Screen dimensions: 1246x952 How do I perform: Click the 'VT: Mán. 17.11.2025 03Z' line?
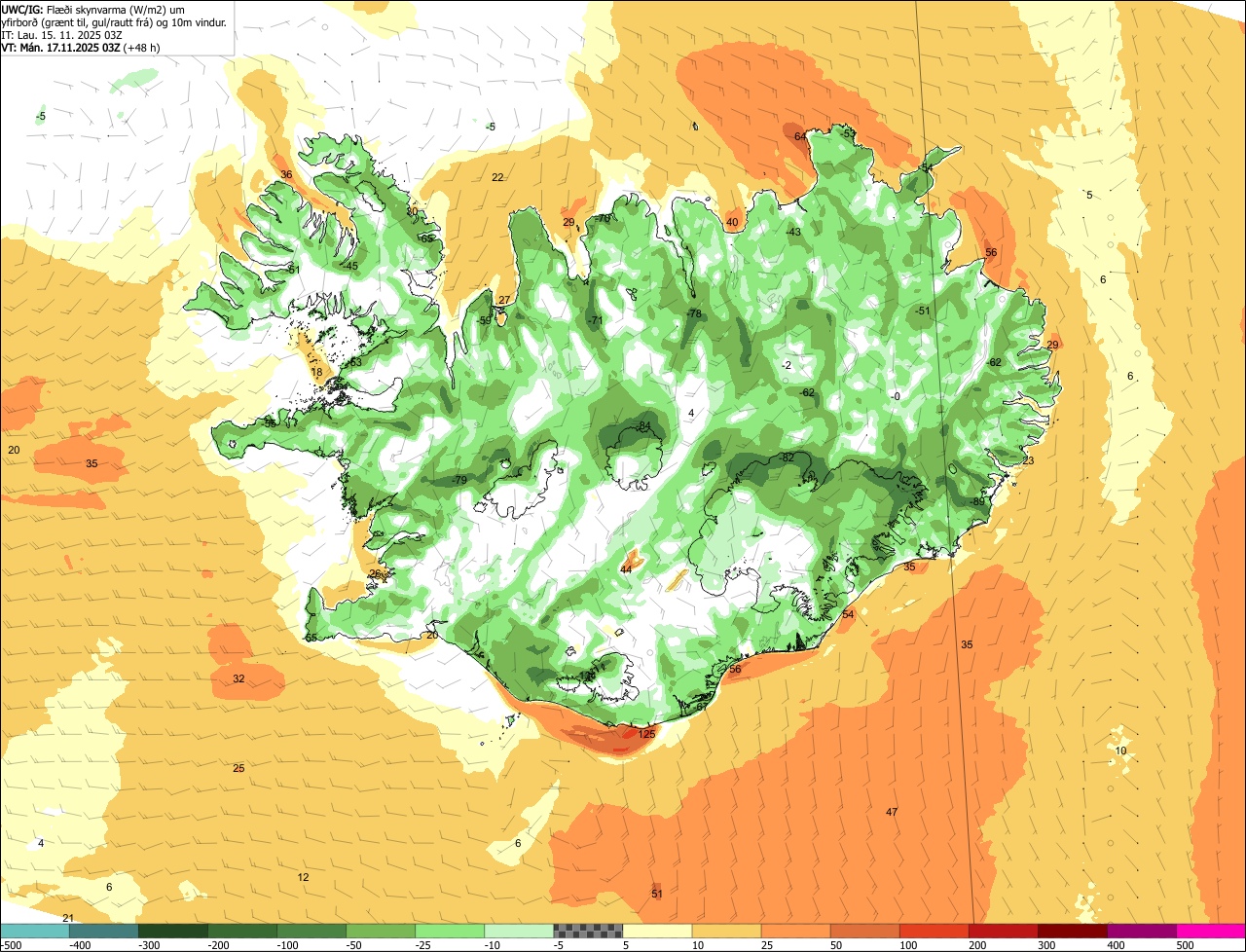[61, 47]
